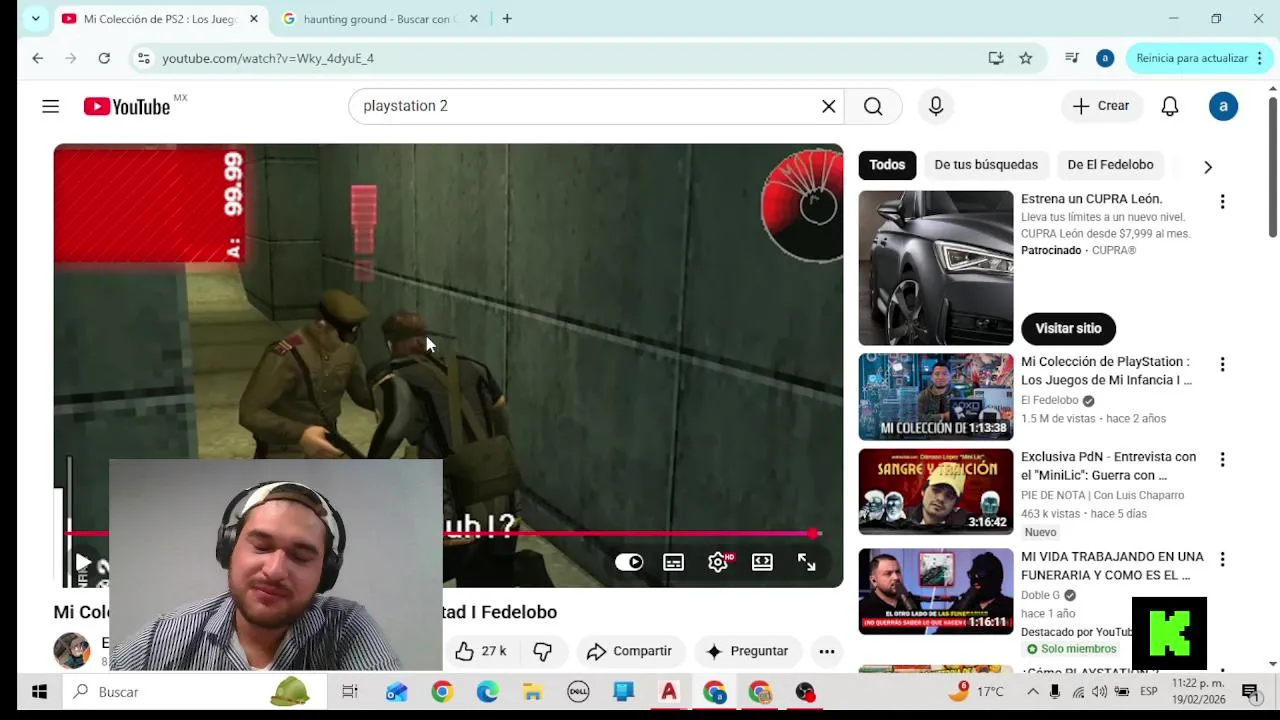Screen dimensions: 1280x720
Task: Open the Dell app on taskbar
Action: point(578,692)
